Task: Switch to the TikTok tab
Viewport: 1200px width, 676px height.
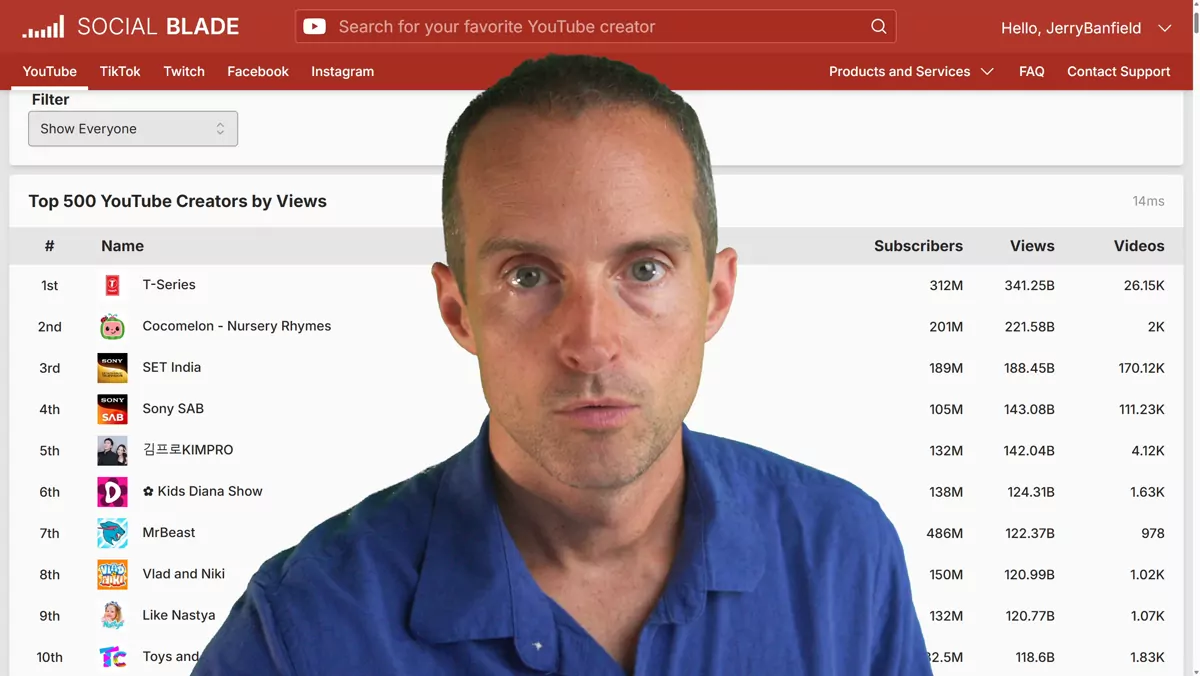Action: click(x=120, y=71)
